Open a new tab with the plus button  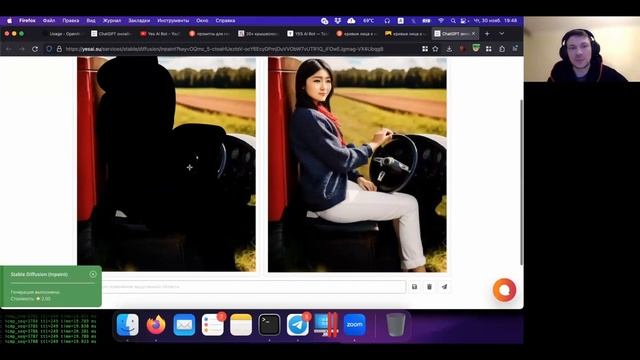(487, 33)
